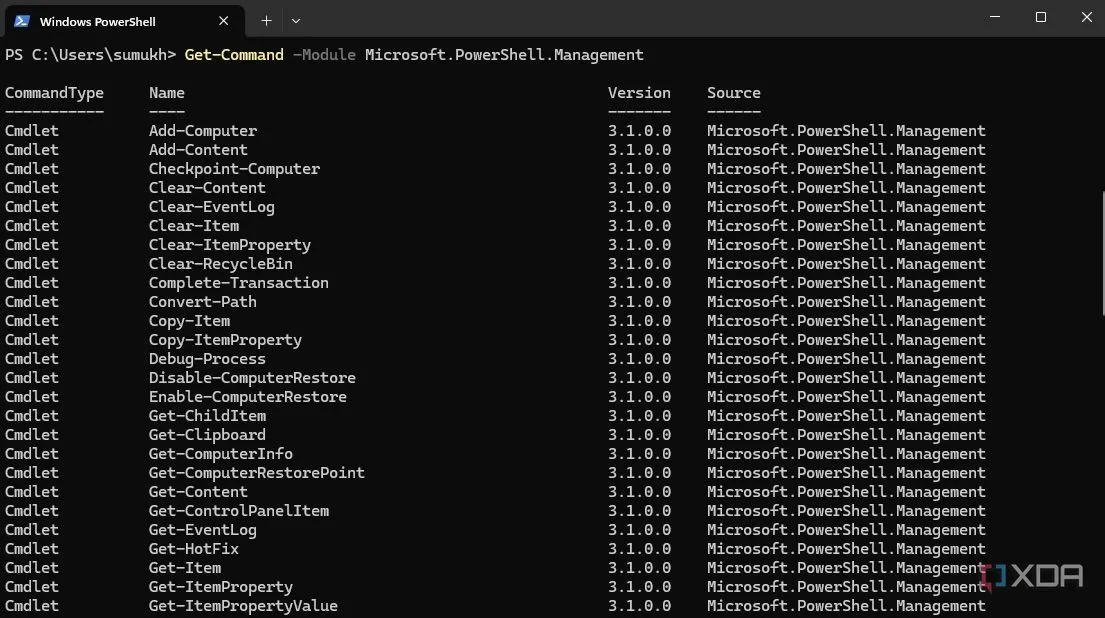Viewport: 1105px width, 618px height.
Task: Click the Checkpoint-Computer cmdlet name
Action: pos(234,169)
